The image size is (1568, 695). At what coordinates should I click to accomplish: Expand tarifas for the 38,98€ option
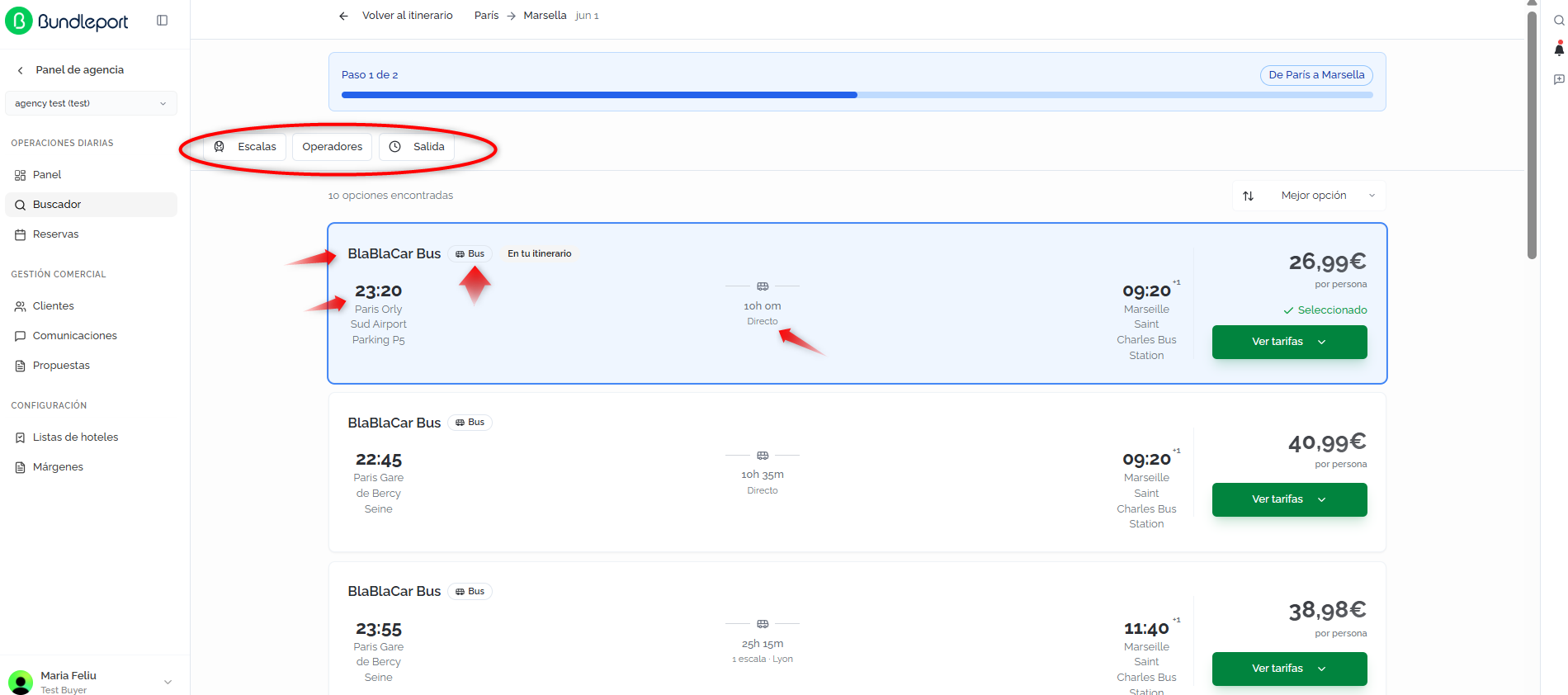click(x=1289, y=669)
